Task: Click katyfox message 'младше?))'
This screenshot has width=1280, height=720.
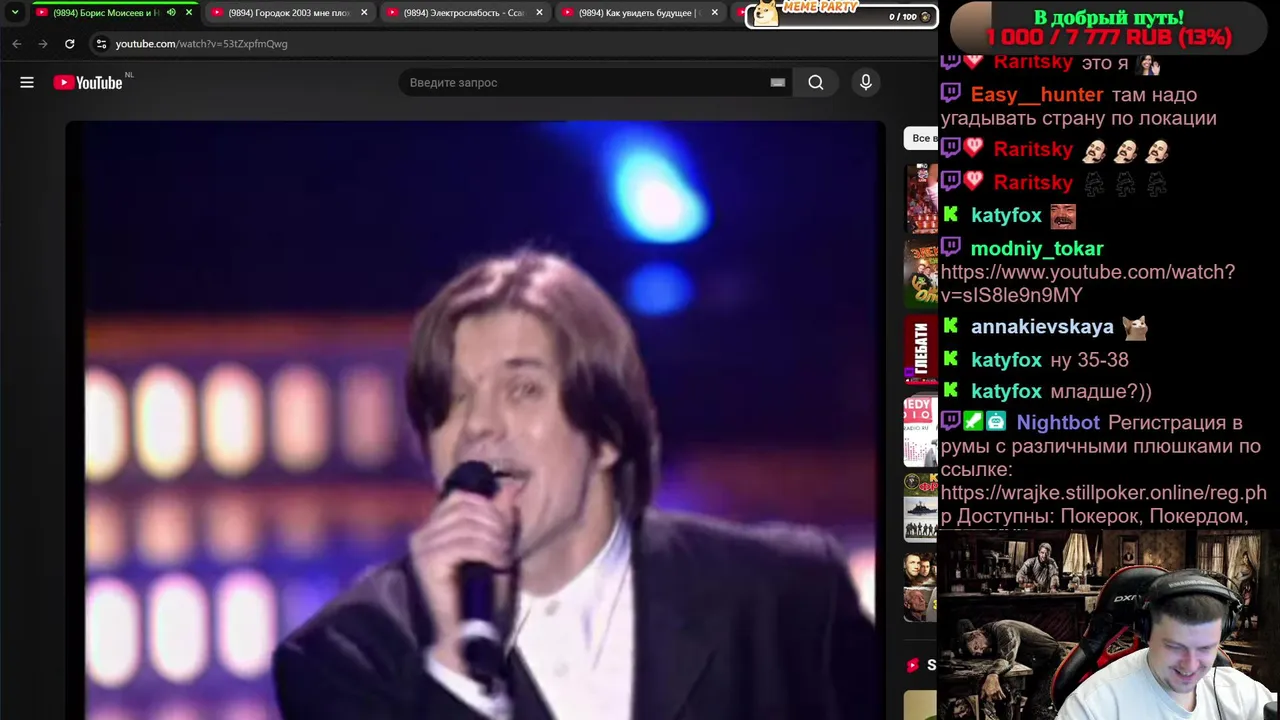Action: 1101,392
